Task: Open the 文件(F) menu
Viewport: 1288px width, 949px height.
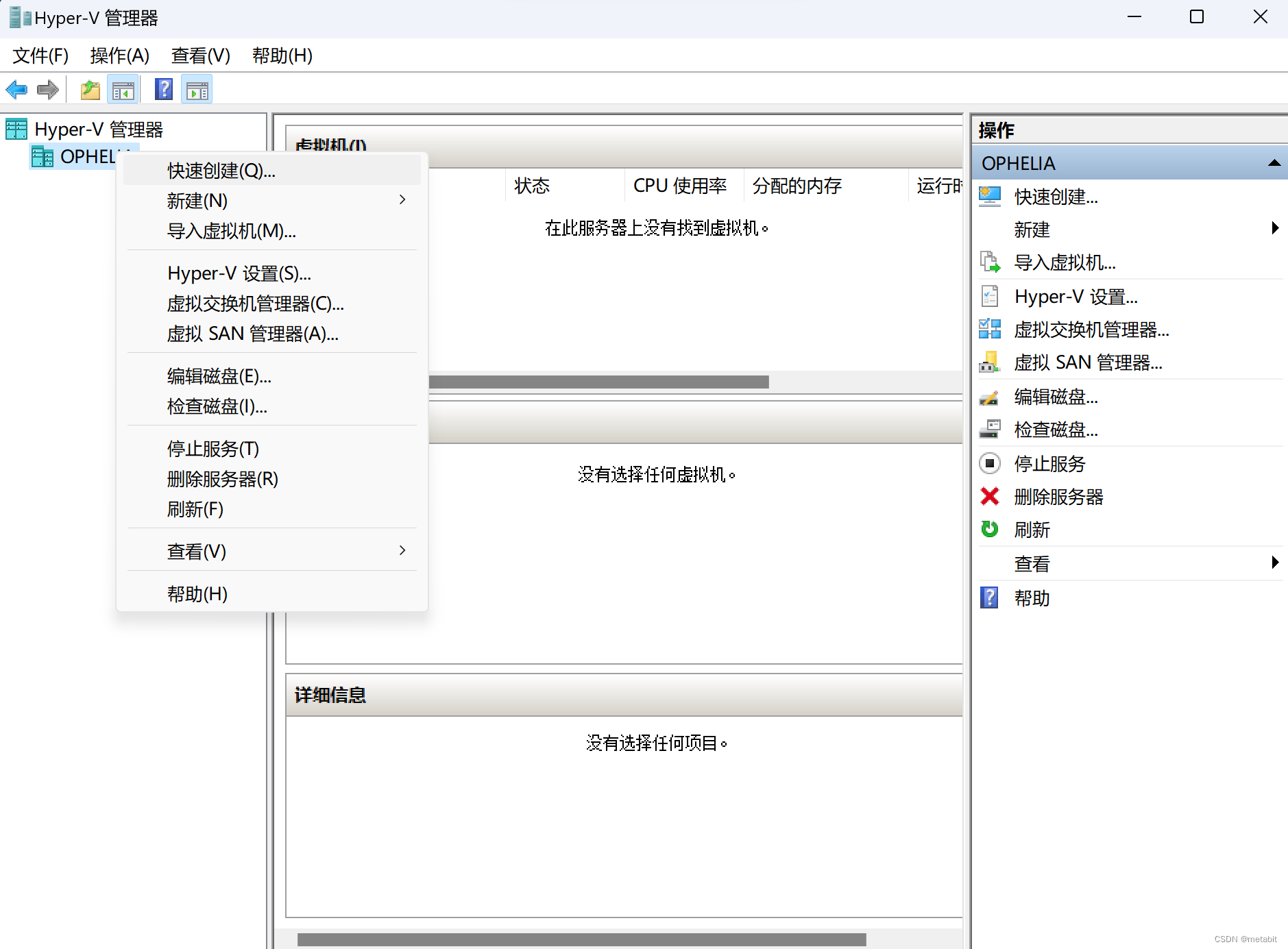Action: (41, 56)
